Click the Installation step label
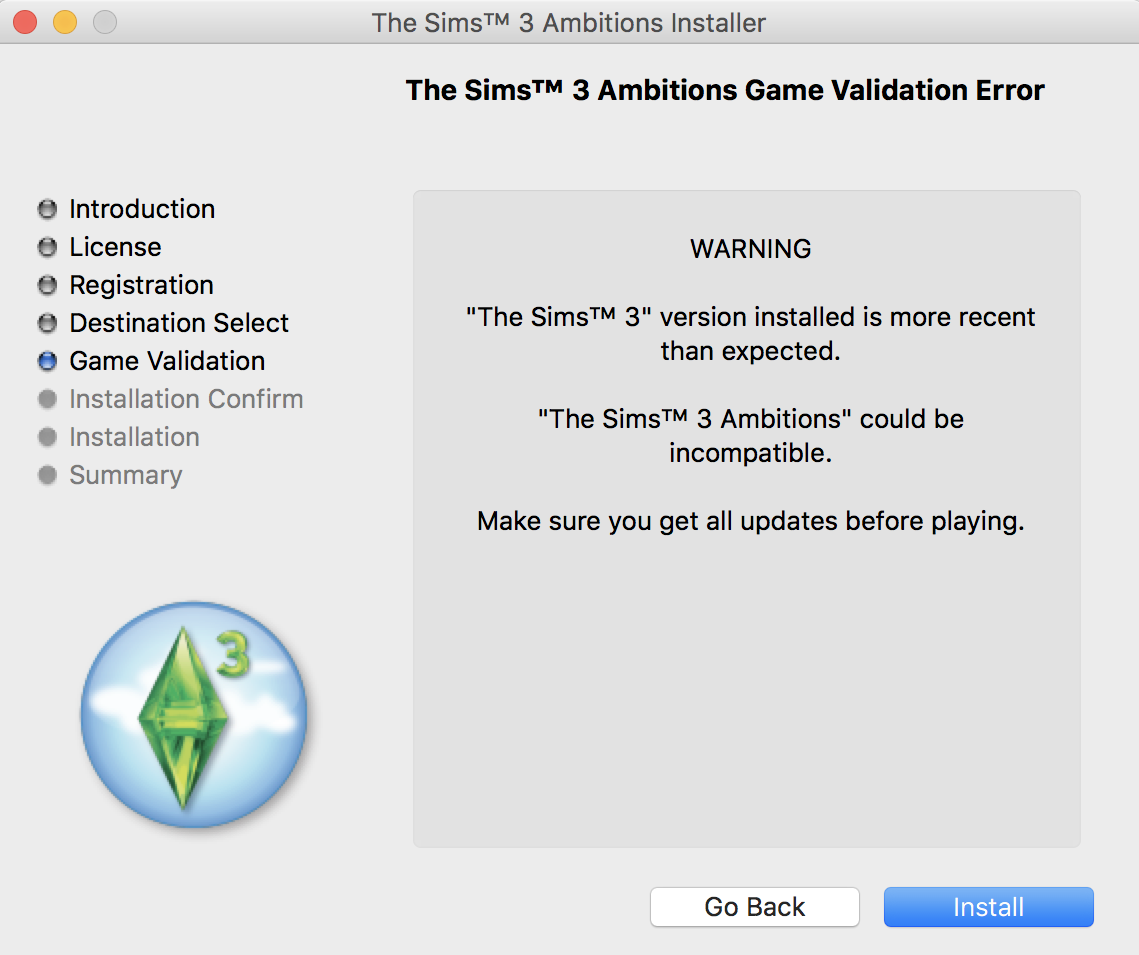The height and width of the screenshot is (955, 1139). 134,437
